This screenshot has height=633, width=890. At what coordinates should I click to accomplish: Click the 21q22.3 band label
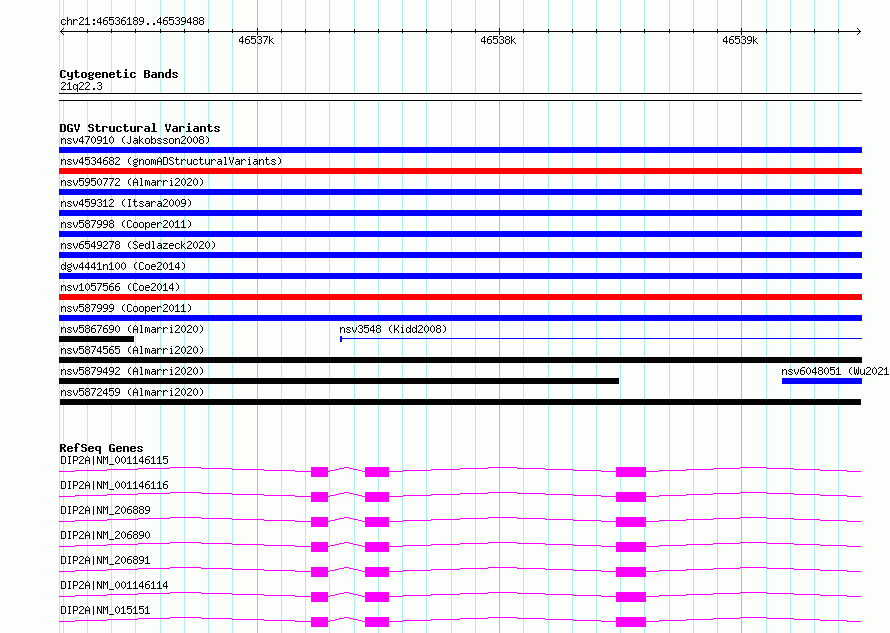pos(81,86)
